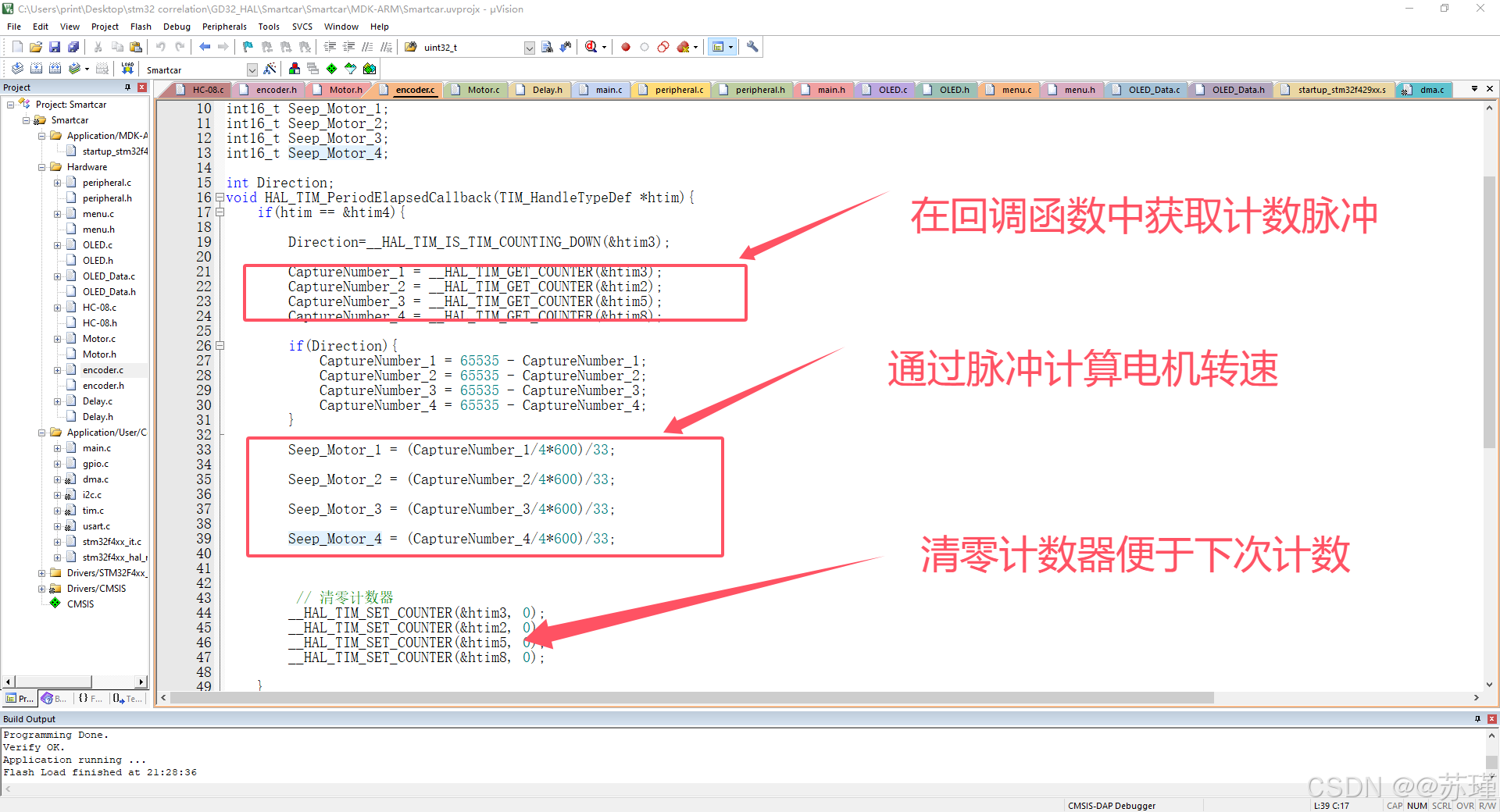The width and height of the screenshot is (1500, 812).
Task: Switch to the peripheral.h editor tab
Action: tap(753, 90)
